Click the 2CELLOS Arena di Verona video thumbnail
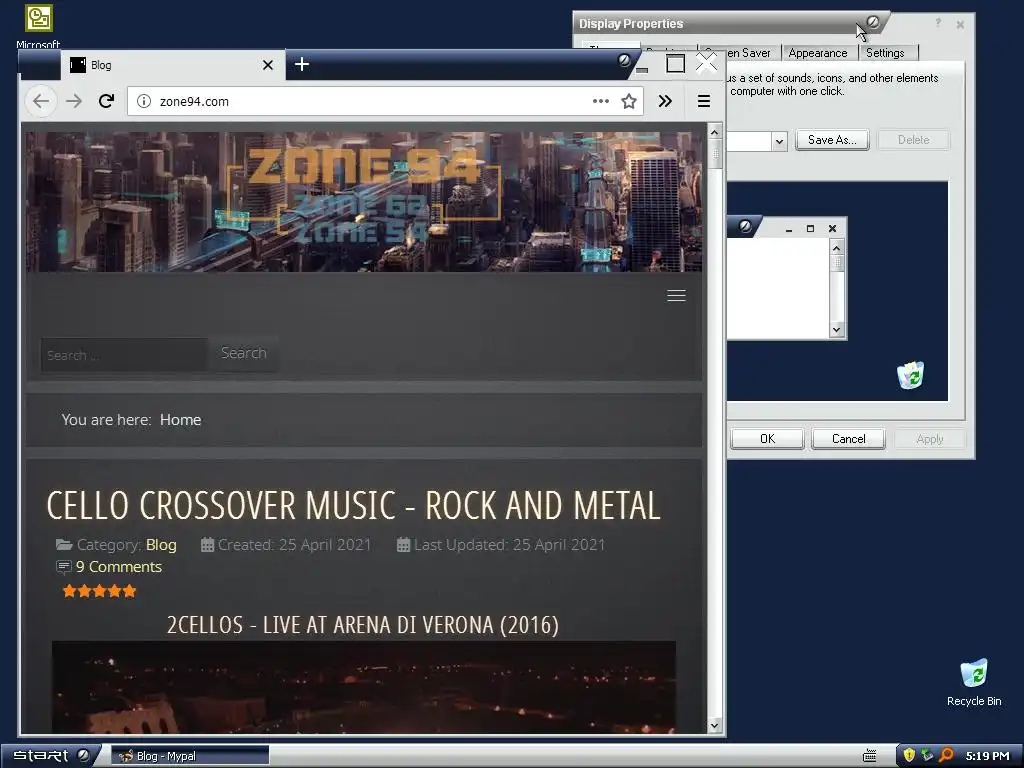This screenshot has height=768, width=1024. (364, 687)
